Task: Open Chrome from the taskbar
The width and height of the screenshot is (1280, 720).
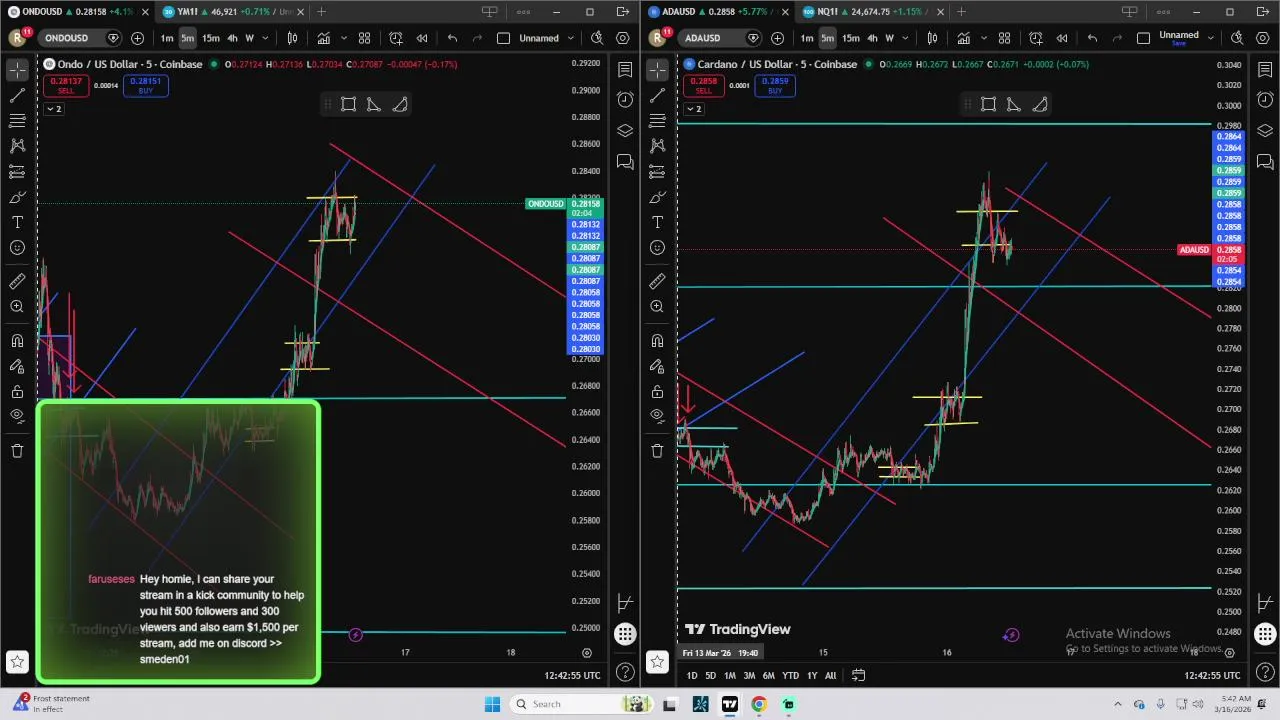Action: point(759,704)
